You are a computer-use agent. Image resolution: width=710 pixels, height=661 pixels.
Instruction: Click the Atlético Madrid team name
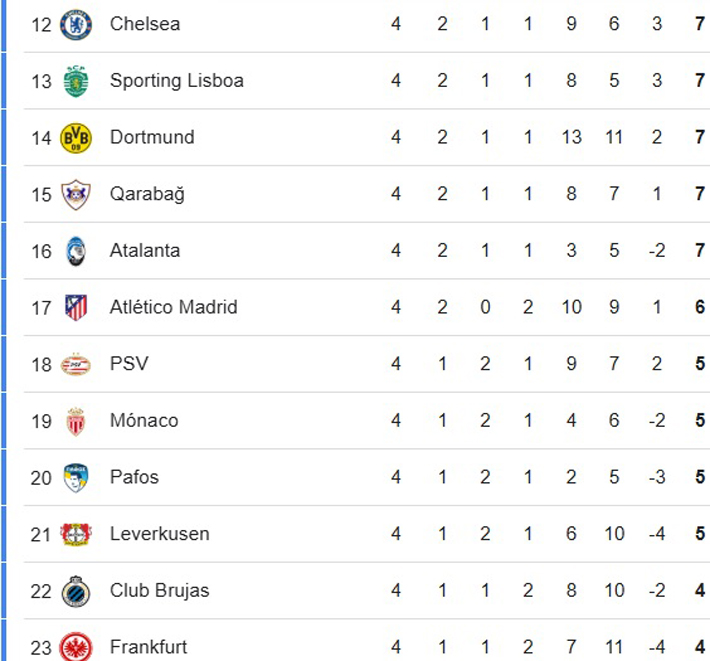[x=174, y=308]
